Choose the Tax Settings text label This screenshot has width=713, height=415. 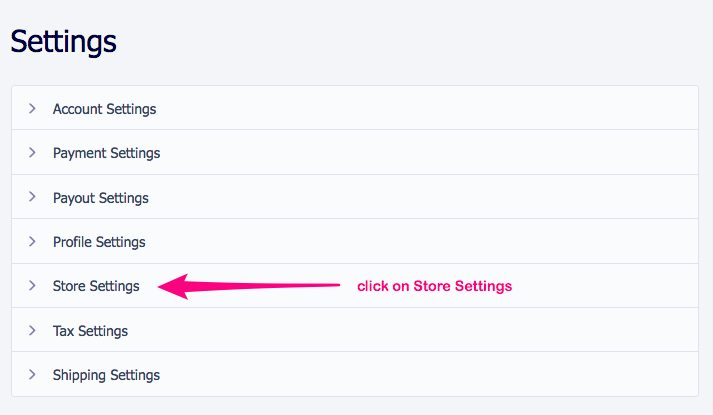click(x=90, y=331)
